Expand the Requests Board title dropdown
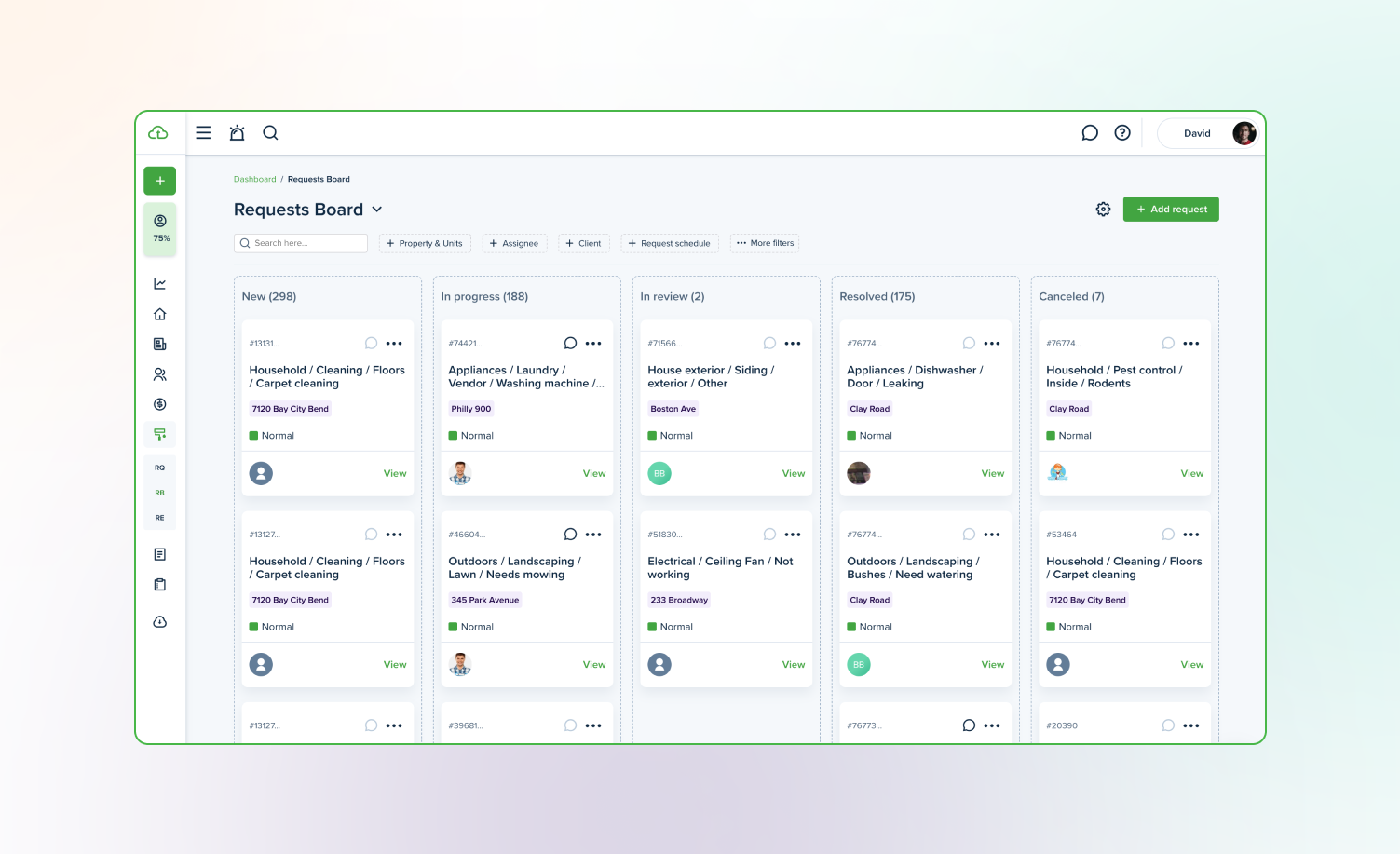 pos(377,210)
